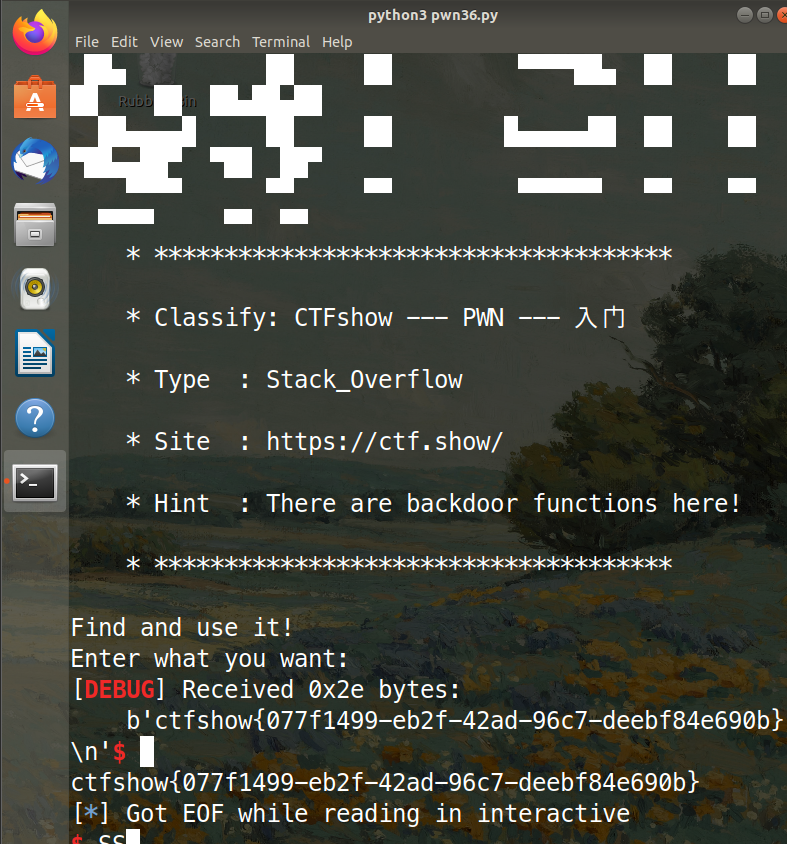Close the python3 pwn36.py terminal window
This screenshot has height=844, width=787.
pos(783,15)
